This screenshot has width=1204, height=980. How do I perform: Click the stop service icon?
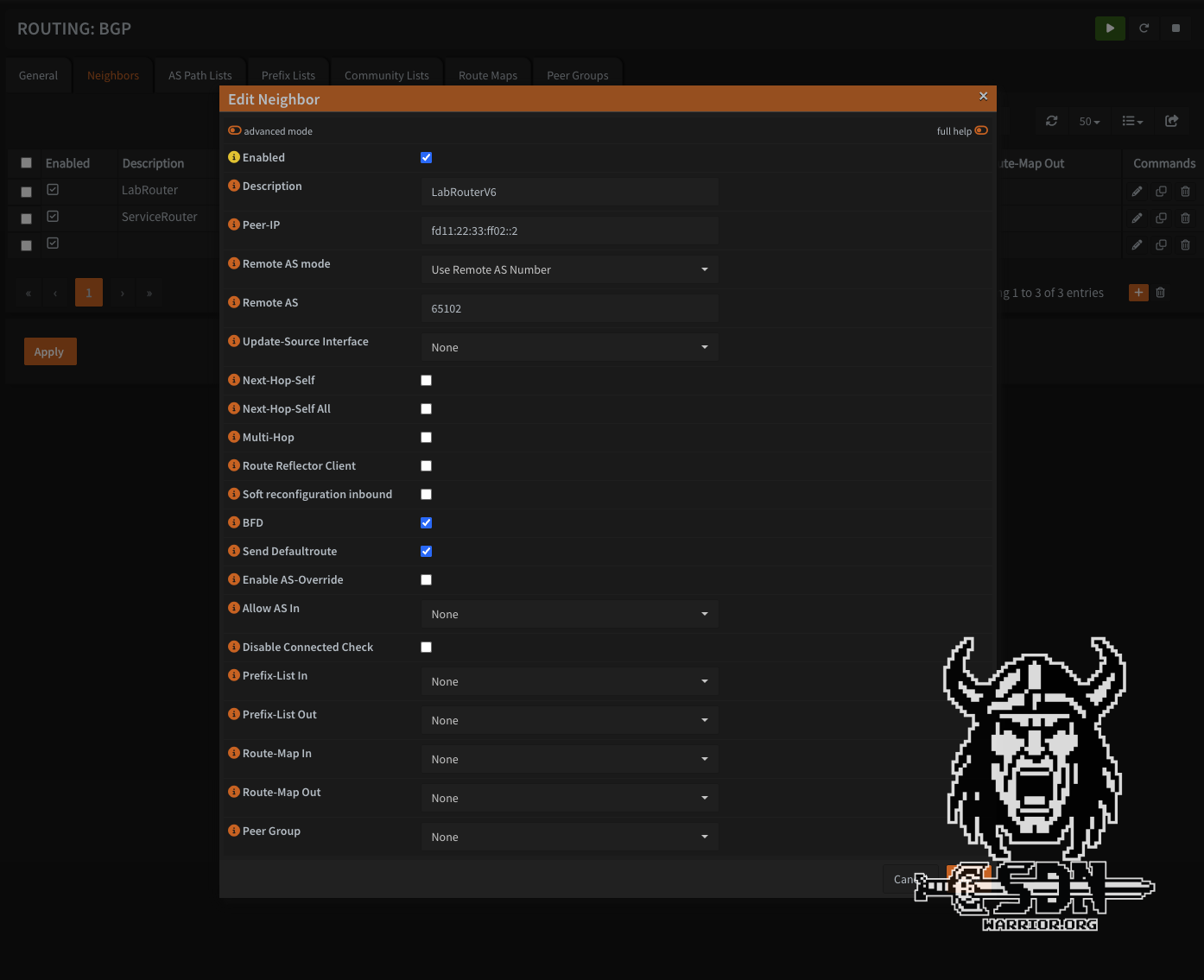point(1175,28)
